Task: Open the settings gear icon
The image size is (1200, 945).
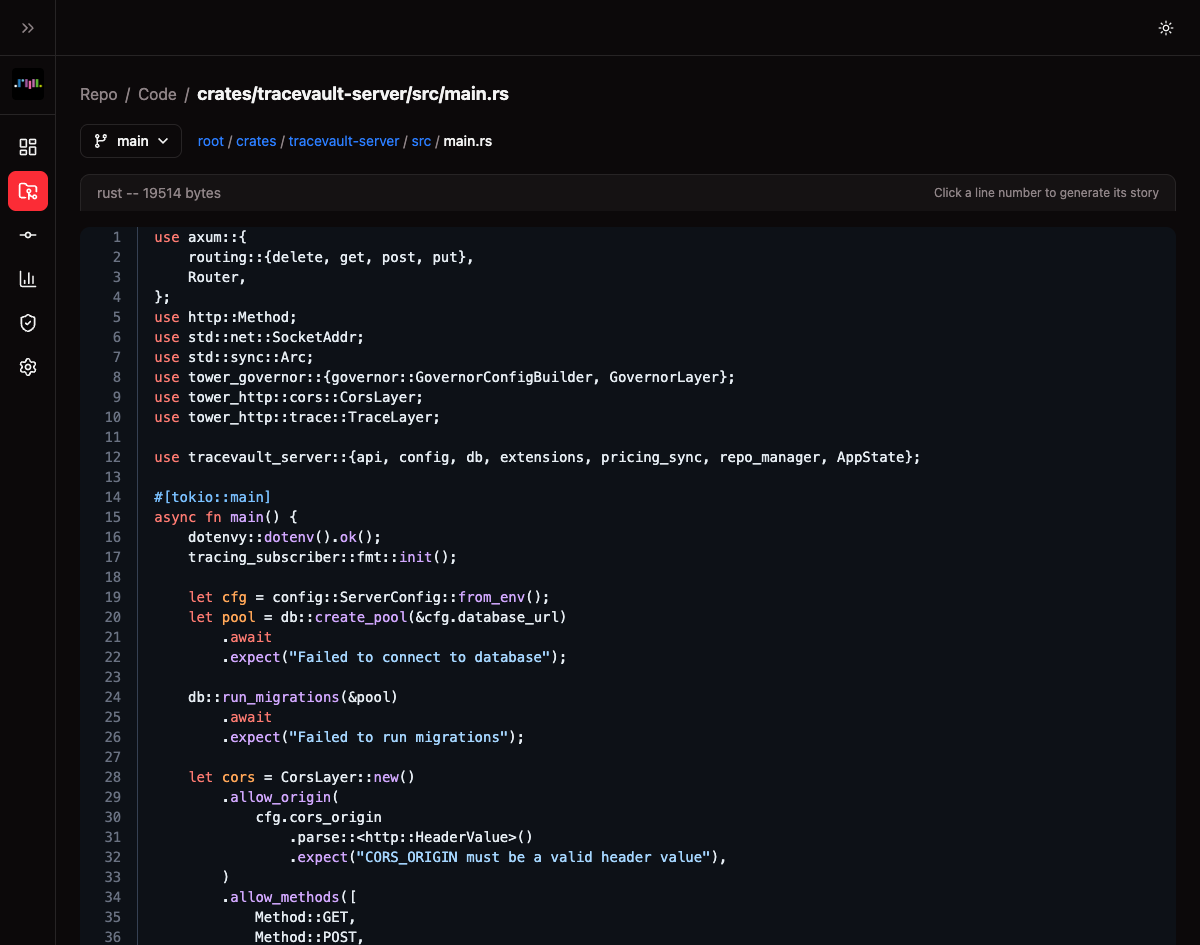Action: (27, 367)
